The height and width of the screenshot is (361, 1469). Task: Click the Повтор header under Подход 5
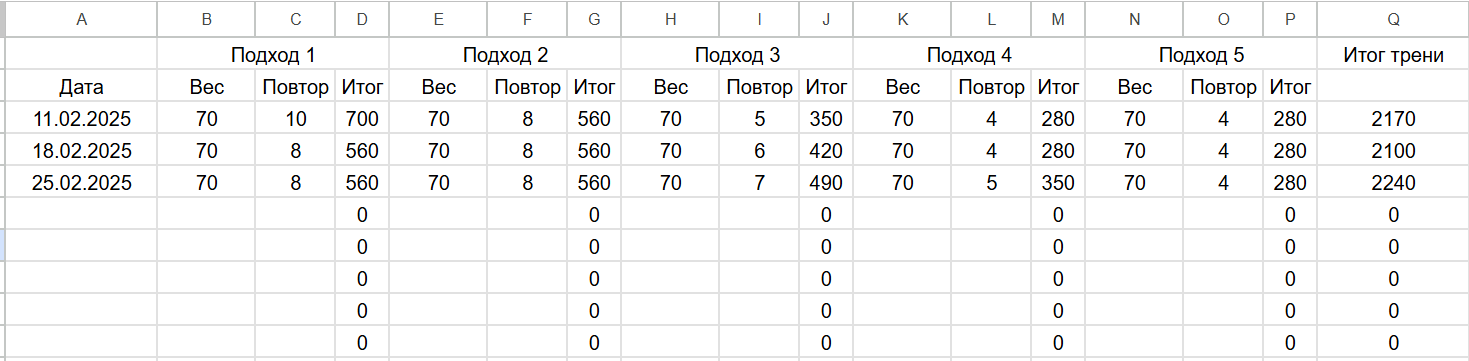[x=1223, y=87]
